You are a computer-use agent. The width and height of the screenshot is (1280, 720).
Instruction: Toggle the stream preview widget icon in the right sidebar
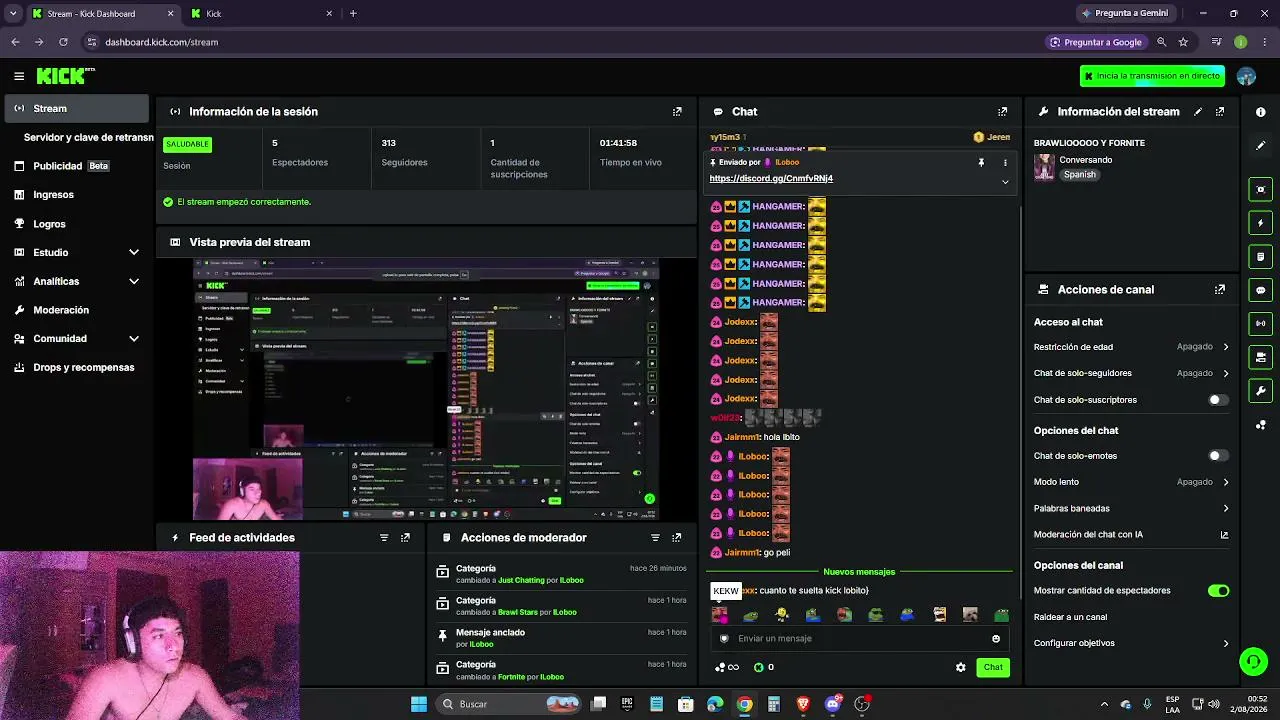coord(1260,189)
